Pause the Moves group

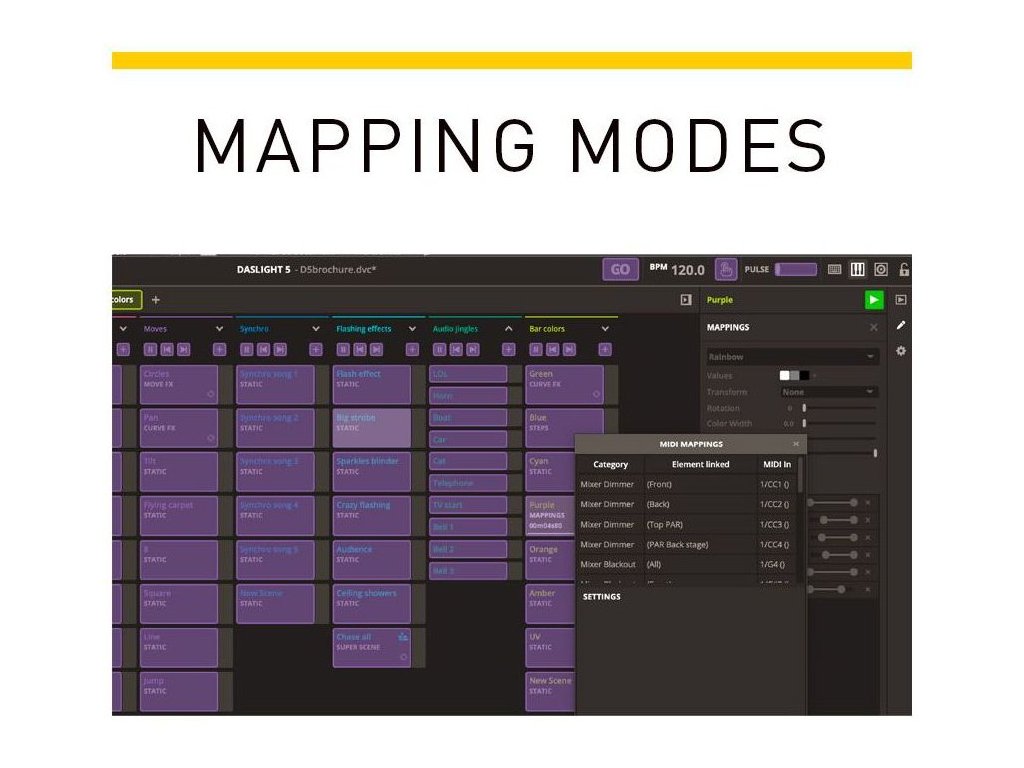pos(150,349)
